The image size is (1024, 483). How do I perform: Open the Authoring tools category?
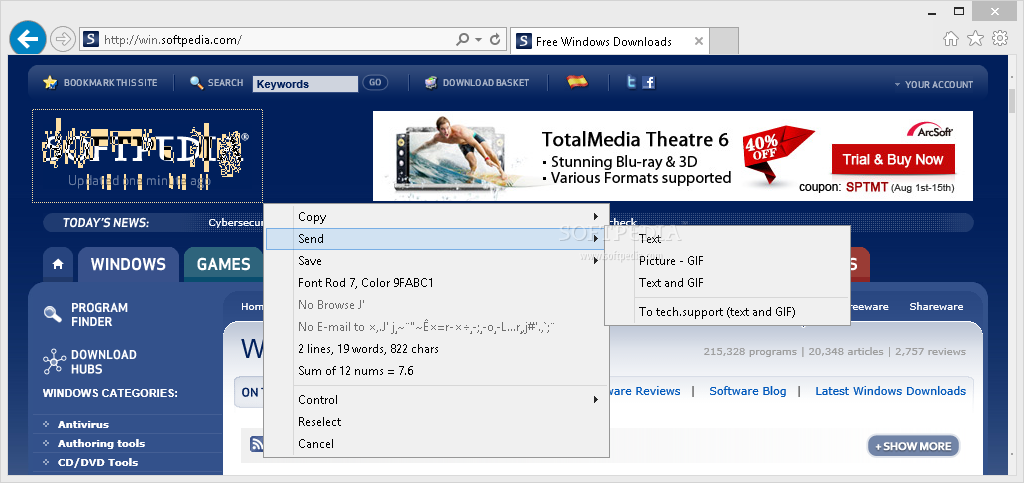(101, 443)
